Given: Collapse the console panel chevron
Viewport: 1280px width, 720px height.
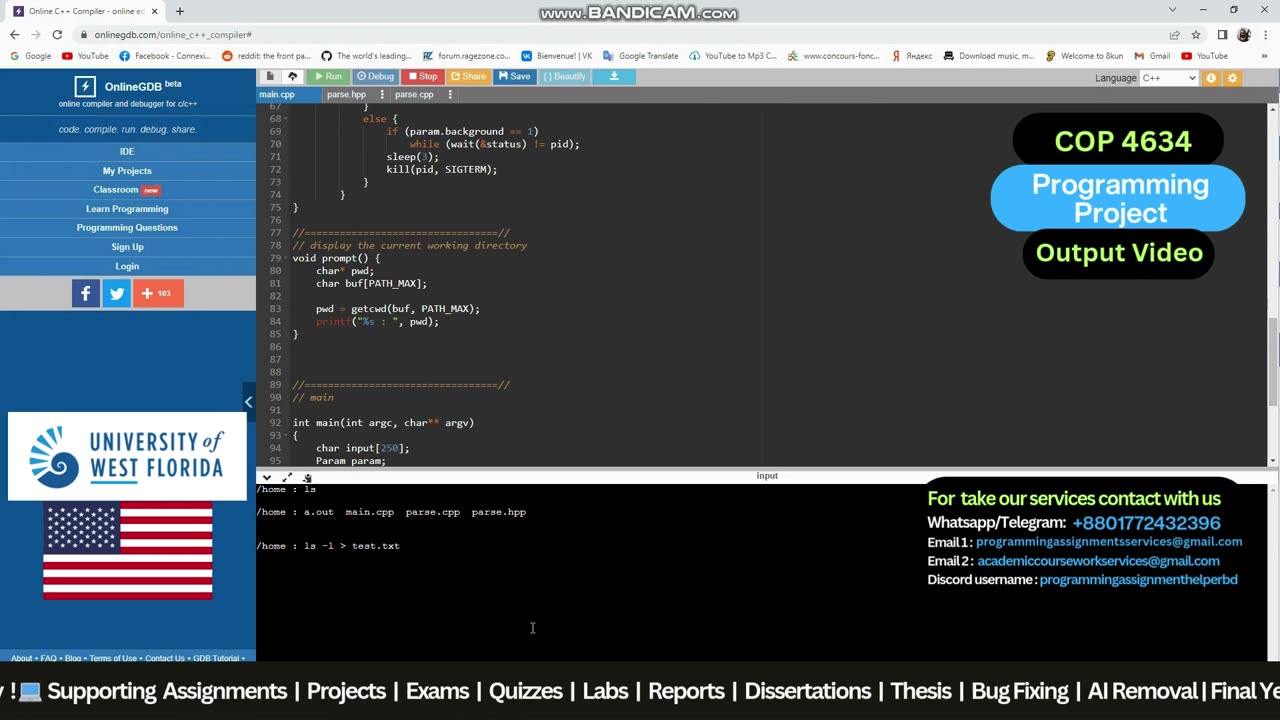Looking at the screenshot, I should pyautogui.click(x=266, y=477).
